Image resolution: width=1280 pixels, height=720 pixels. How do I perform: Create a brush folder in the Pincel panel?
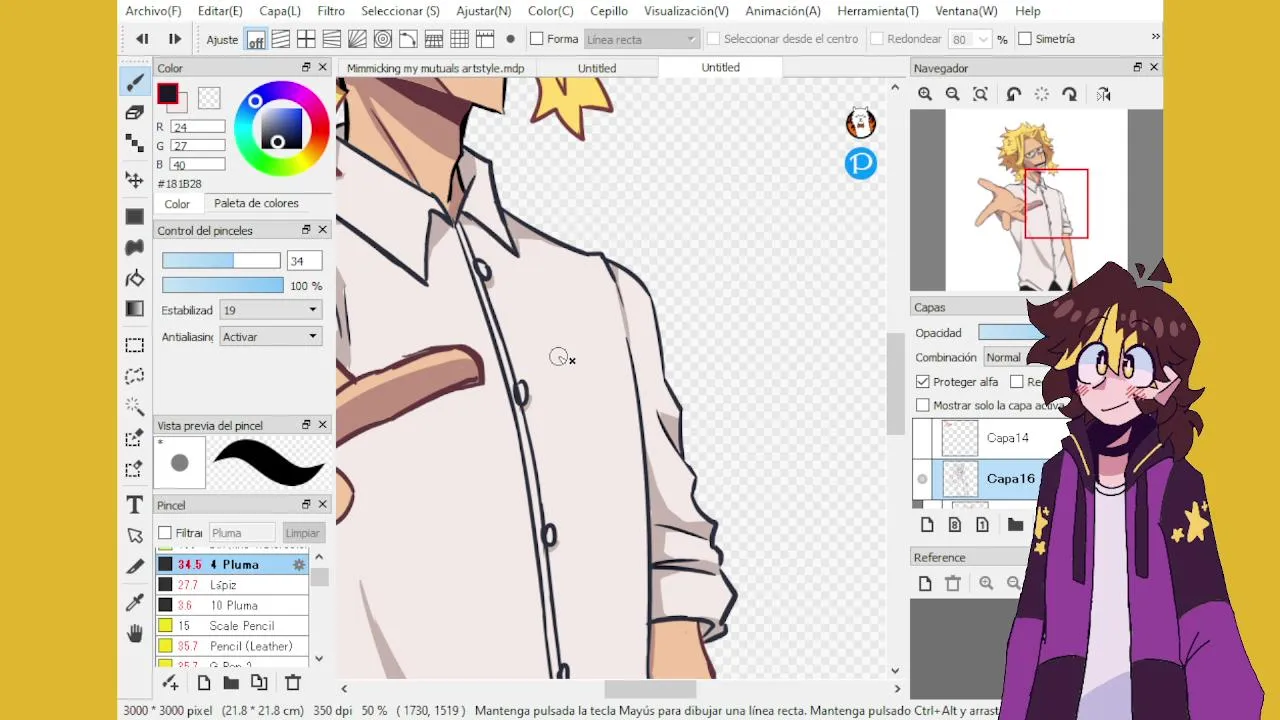click(231, 683)
